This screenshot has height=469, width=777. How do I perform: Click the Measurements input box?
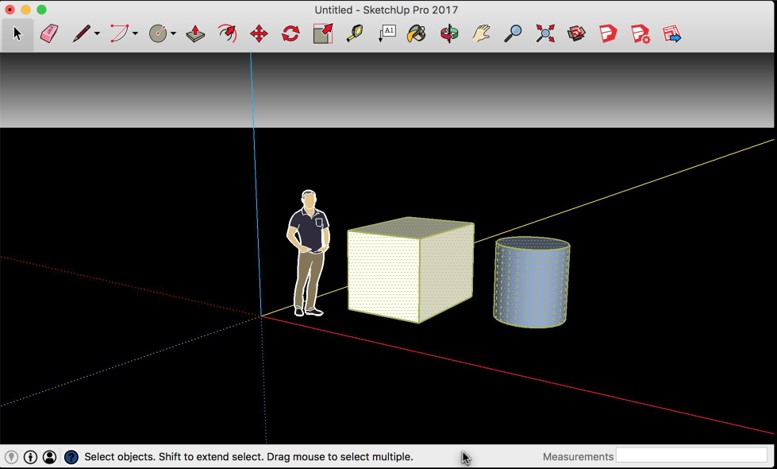[692, 456]
